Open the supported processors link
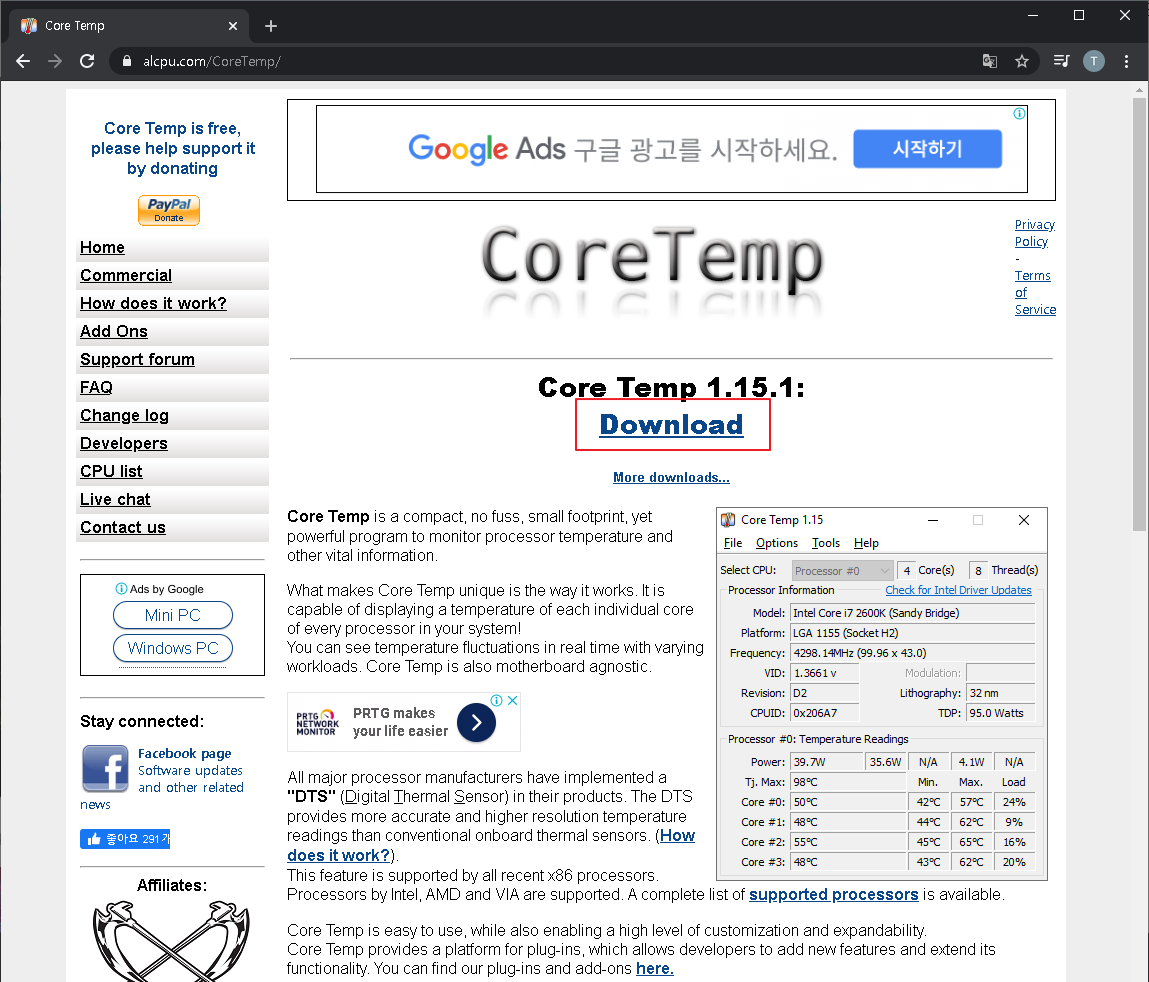The height and width of the screenshot is (982, 1149). (833, 895)
